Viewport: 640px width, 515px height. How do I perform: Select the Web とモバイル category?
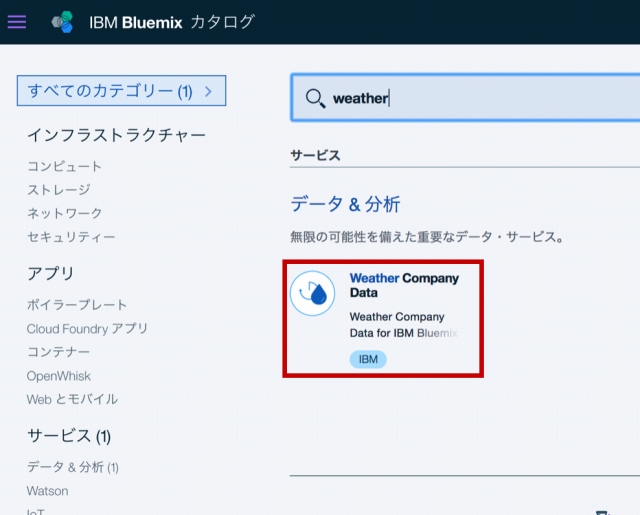[72, 399]
